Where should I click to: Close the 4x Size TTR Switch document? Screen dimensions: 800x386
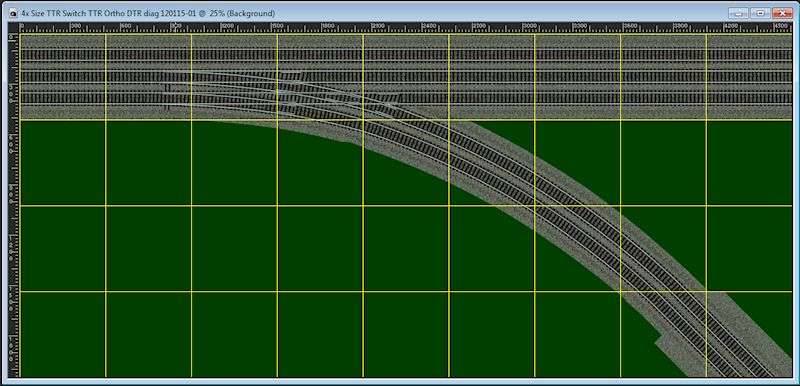(782, 13)
